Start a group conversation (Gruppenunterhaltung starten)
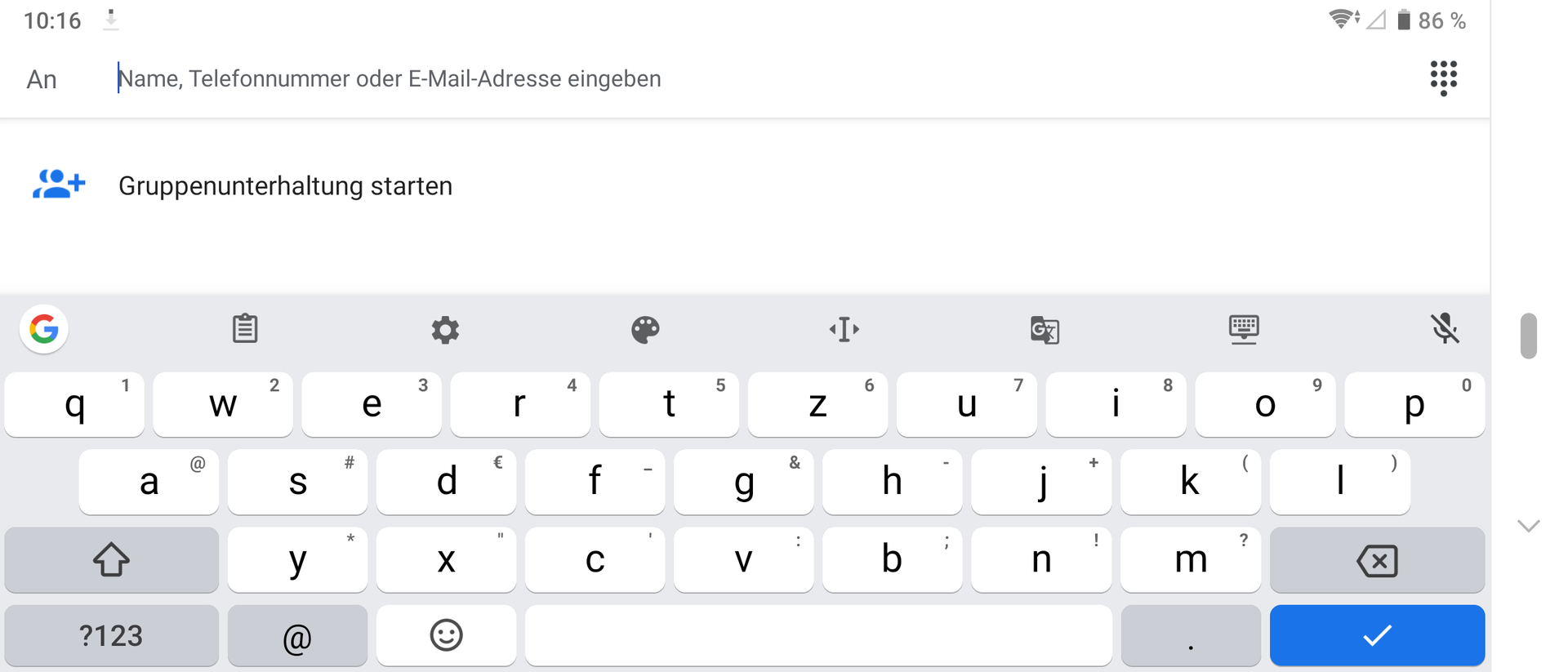 285,186
